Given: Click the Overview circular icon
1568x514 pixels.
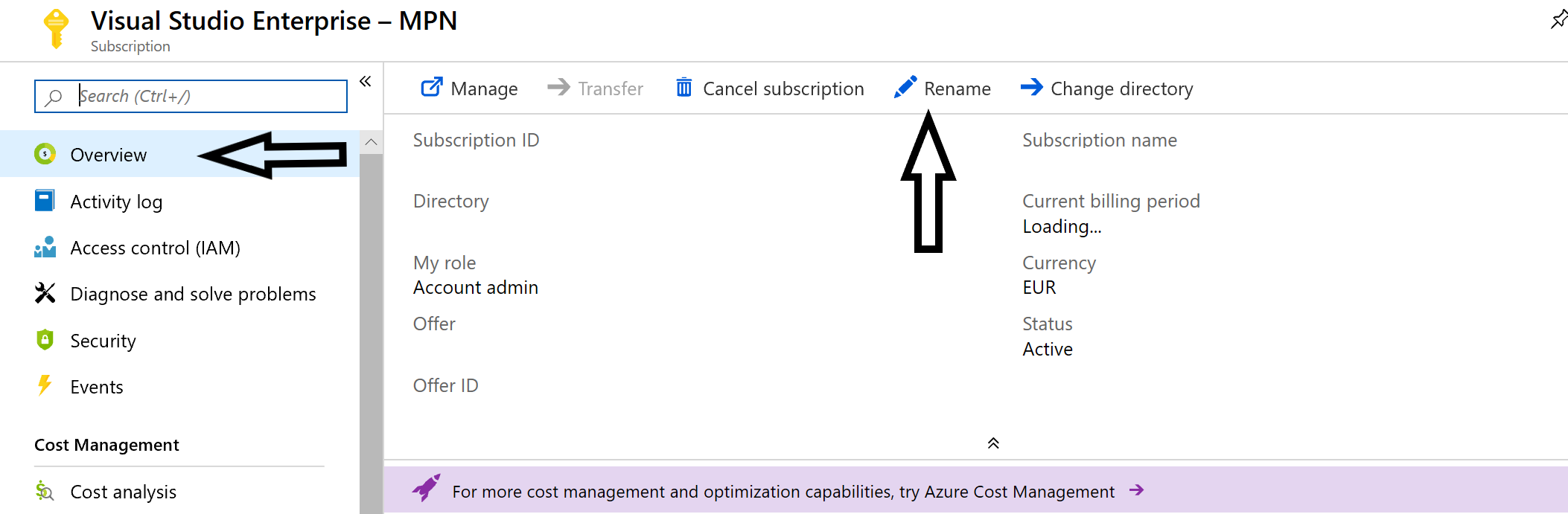Looking at the screenshot, I should tap(45, 154).
